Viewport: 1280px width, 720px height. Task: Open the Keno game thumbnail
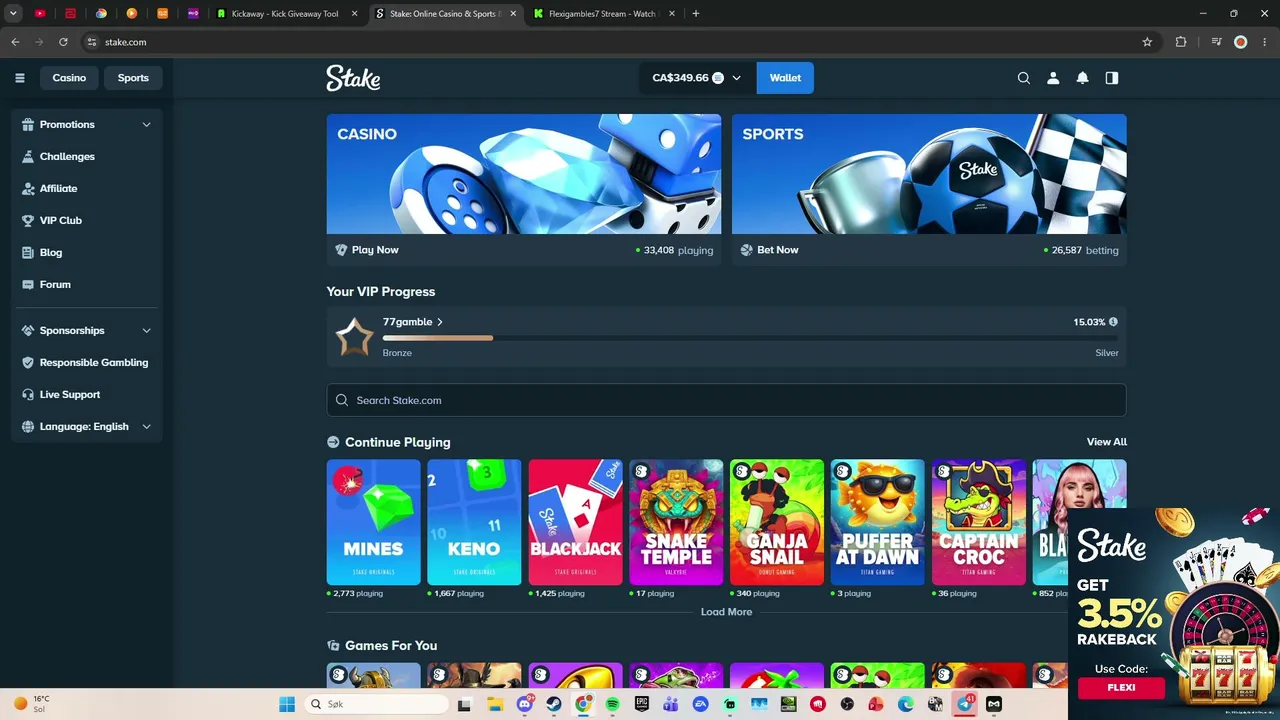tap(474, 522)
